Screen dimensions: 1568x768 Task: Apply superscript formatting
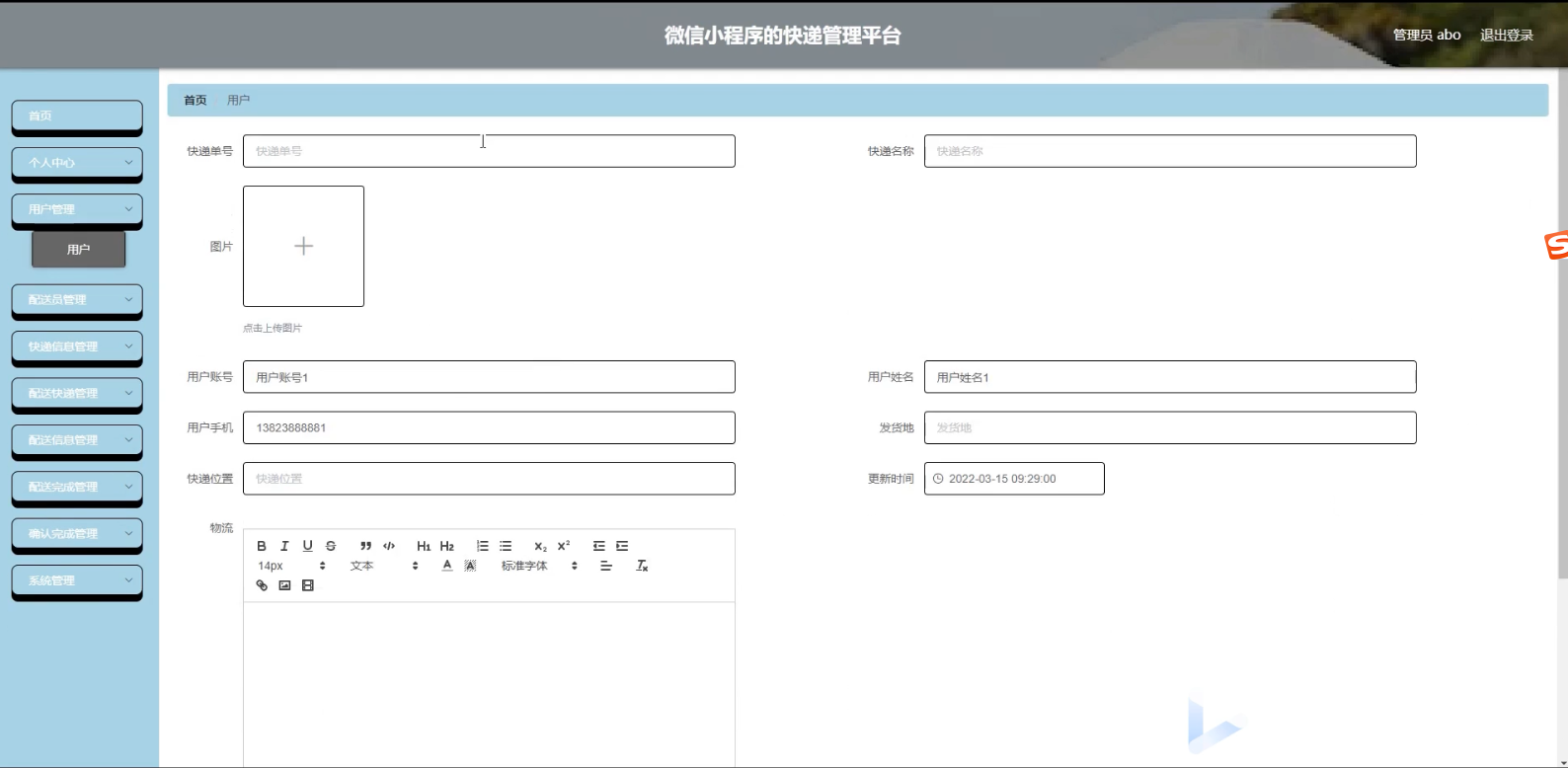[564, 546]
